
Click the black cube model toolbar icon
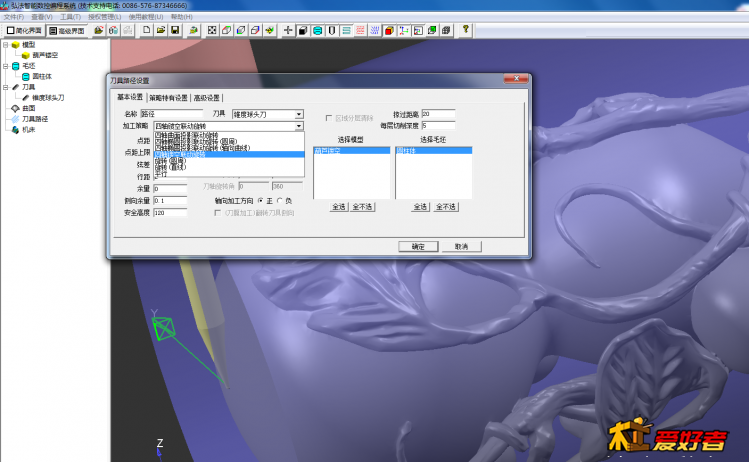[x=302, y=30]
